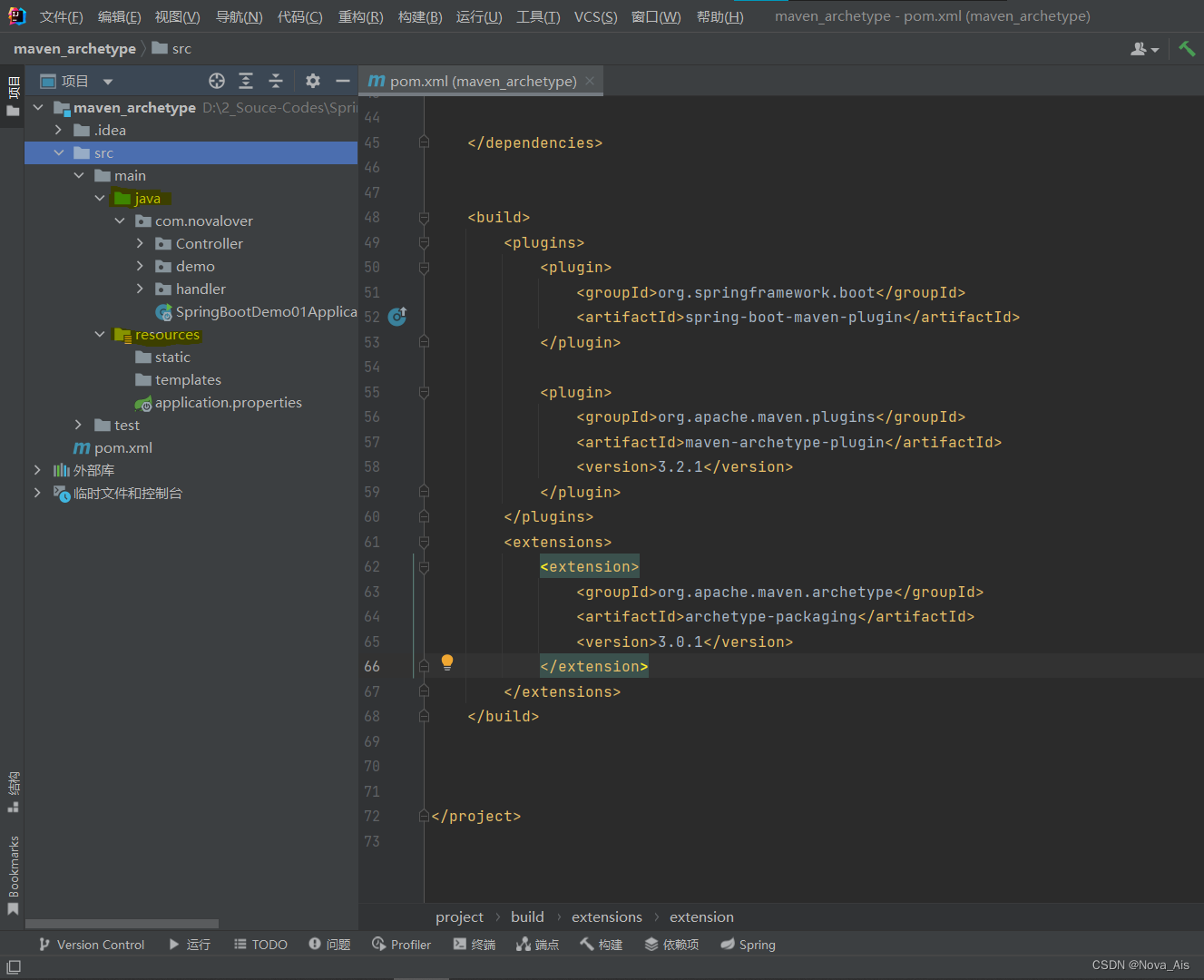Open the 窗口(W) menu

point(656,17)
